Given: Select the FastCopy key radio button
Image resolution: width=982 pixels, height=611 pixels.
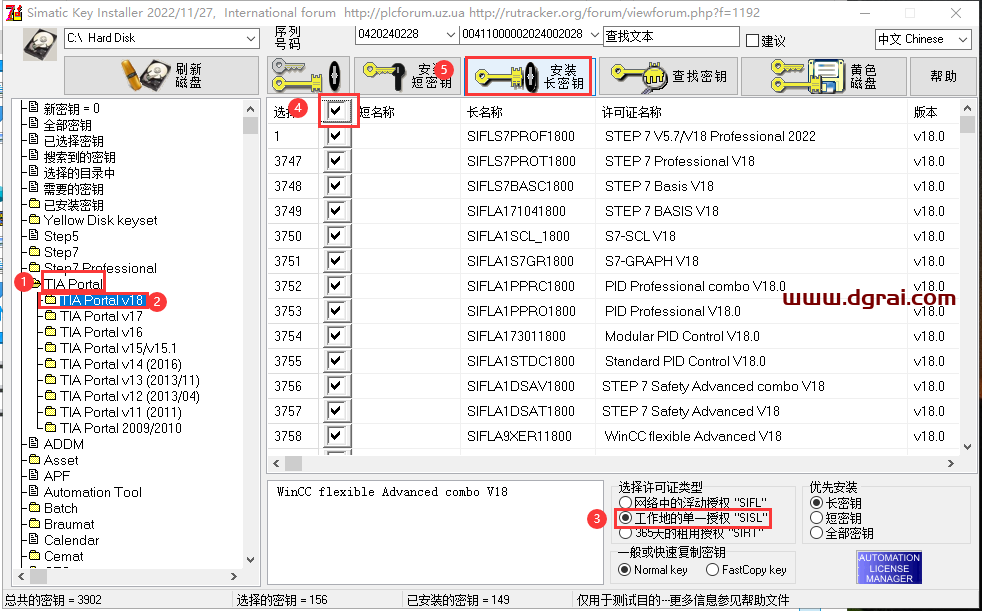Looking at the screenshot, I should (712, 570).
